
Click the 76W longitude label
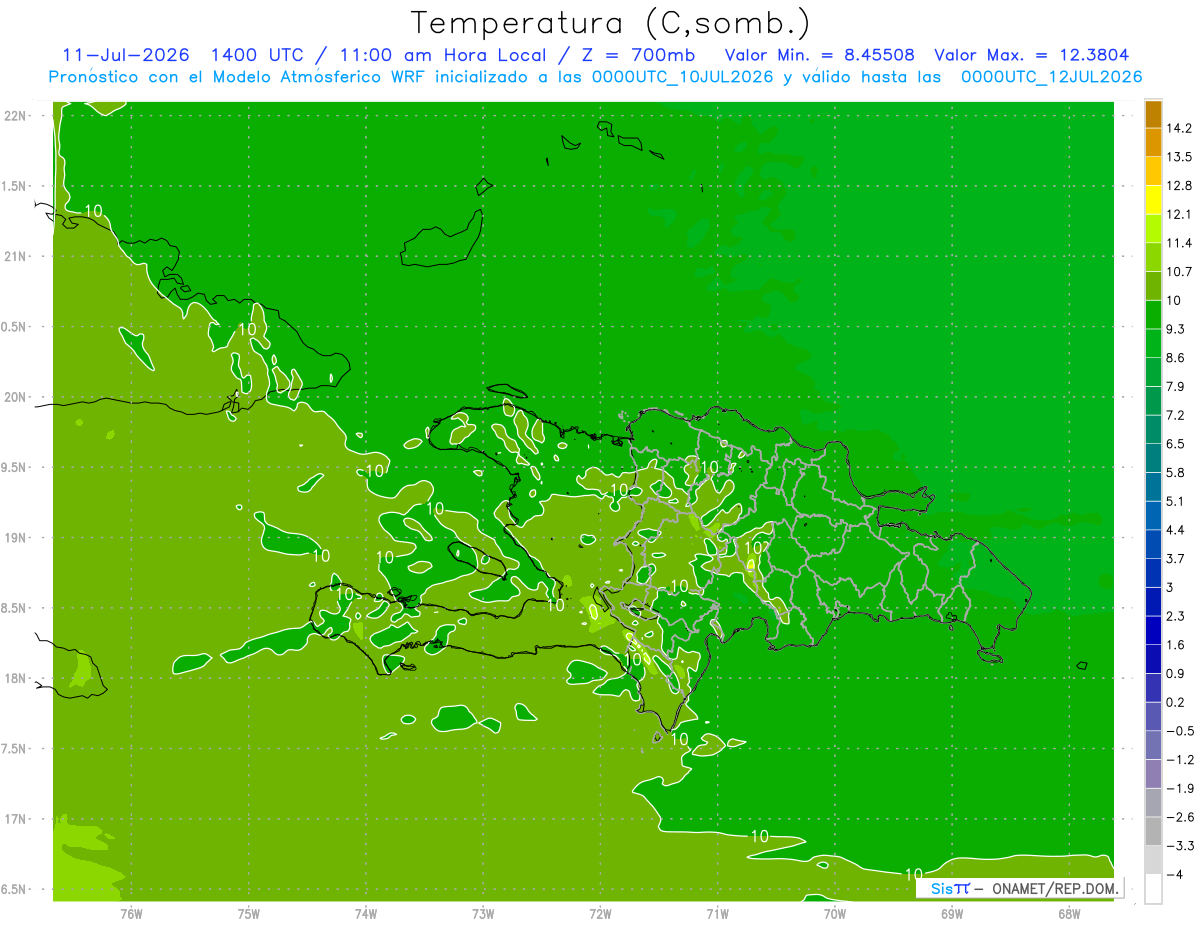[x=131, y=913]
